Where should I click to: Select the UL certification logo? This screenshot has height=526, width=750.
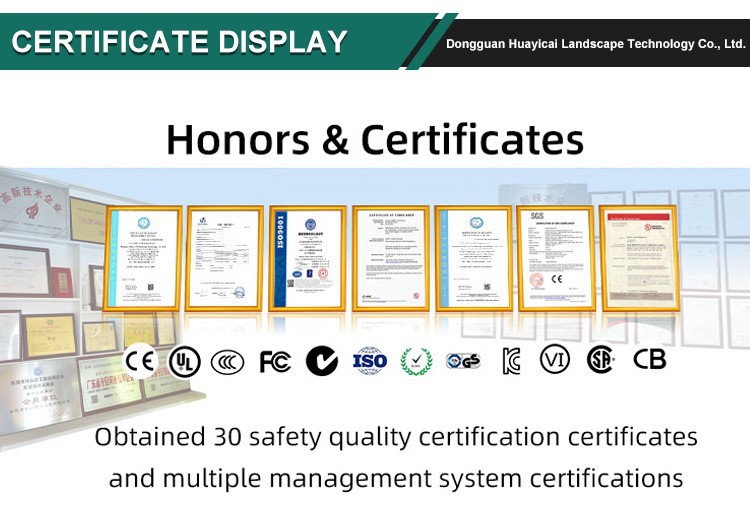184,361
